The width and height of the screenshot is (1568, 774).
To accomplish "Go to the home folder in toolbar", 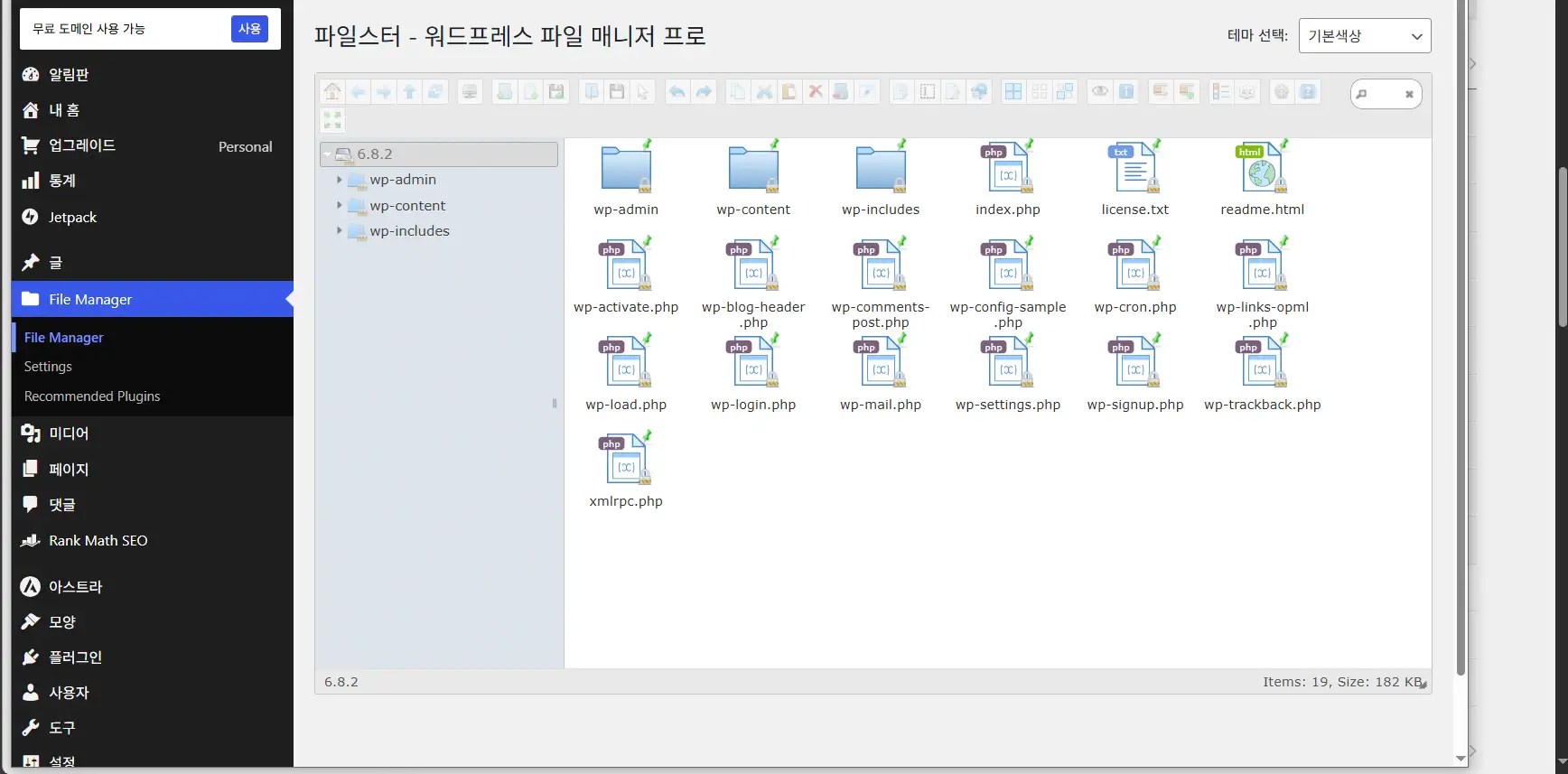I will 332,91.
